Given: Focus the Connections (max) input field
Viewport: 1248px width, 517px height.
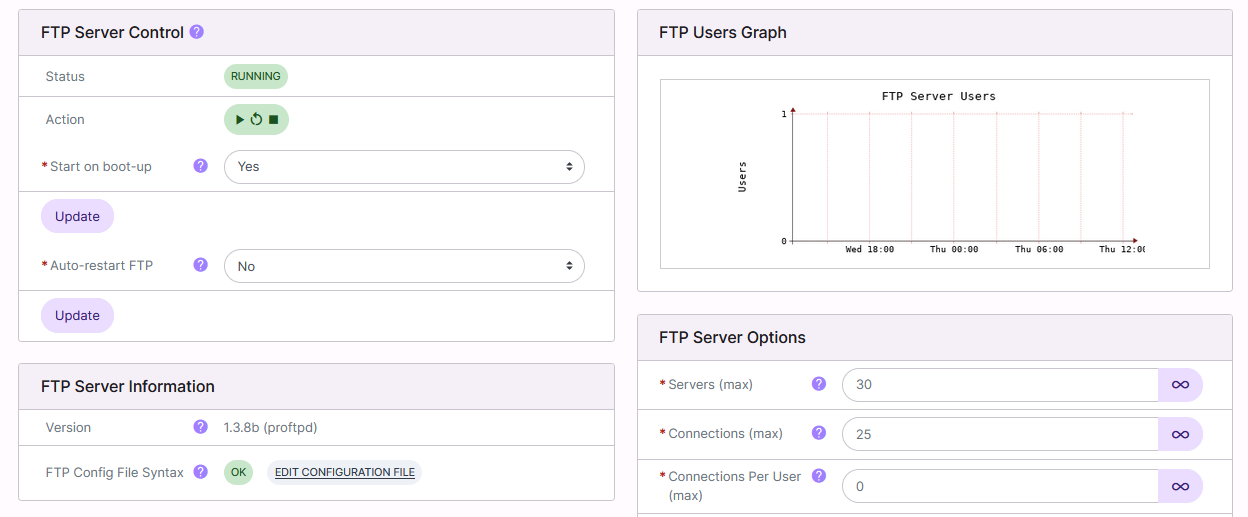Looking at the screenshot, I should [1000, 434].
